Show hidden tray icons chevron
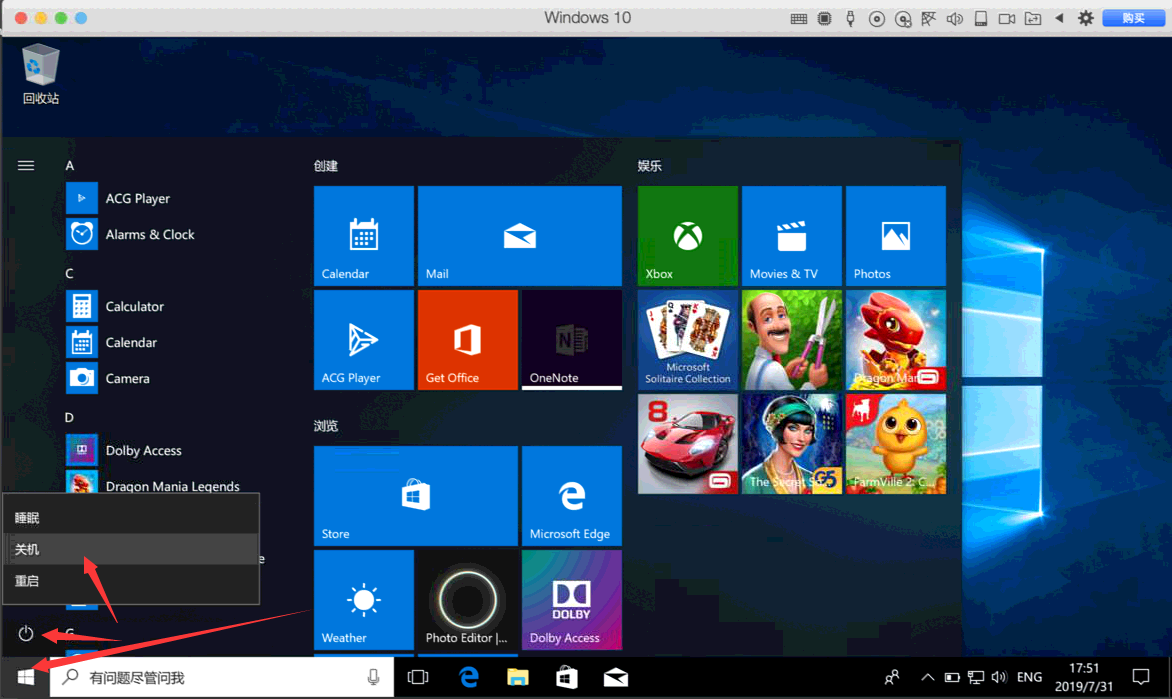The image size is (1172, 699). [928, 677]
